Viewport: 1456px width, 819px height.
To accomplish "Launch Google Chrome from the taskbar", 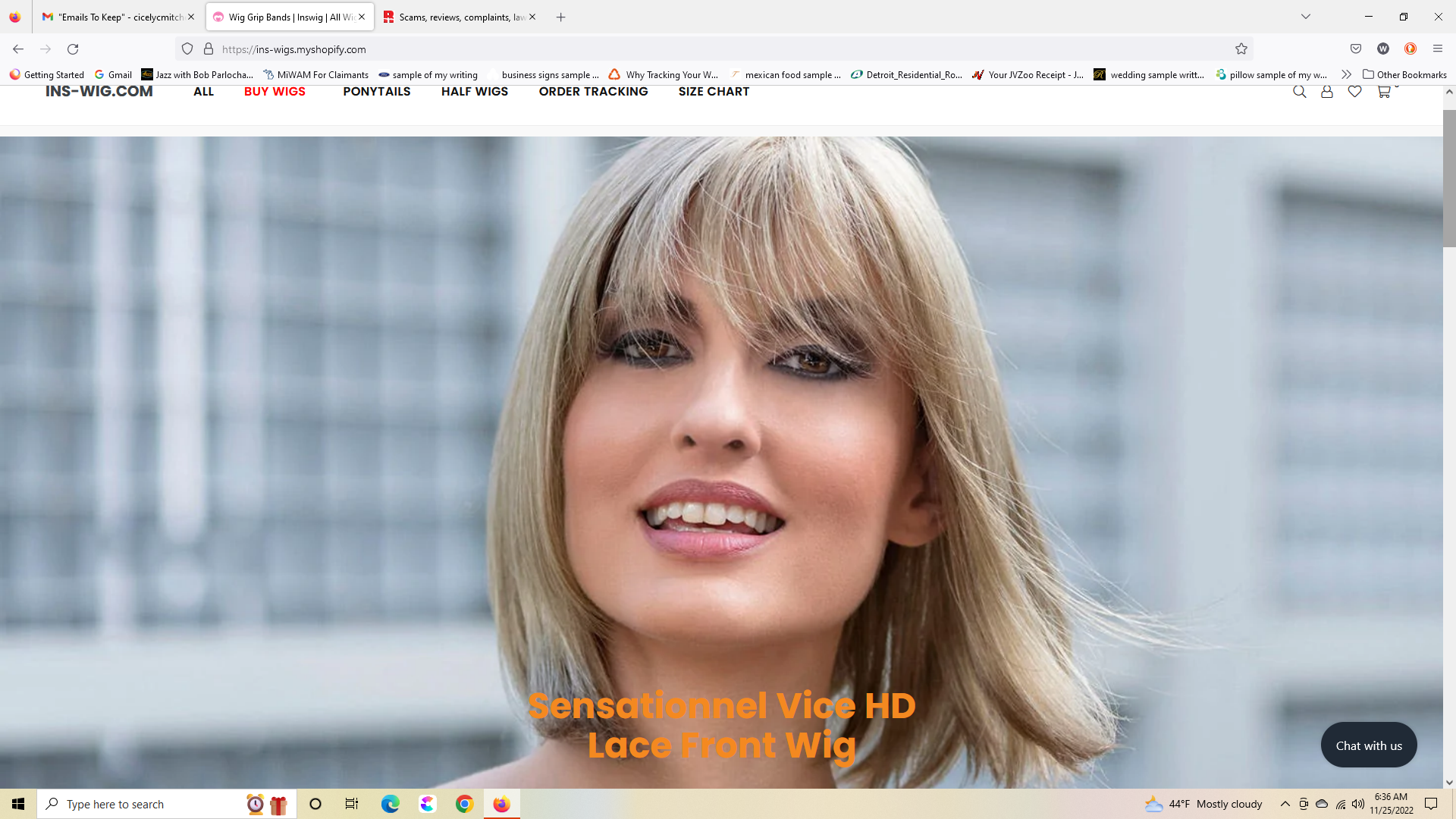I will click(x=464, y=804).
